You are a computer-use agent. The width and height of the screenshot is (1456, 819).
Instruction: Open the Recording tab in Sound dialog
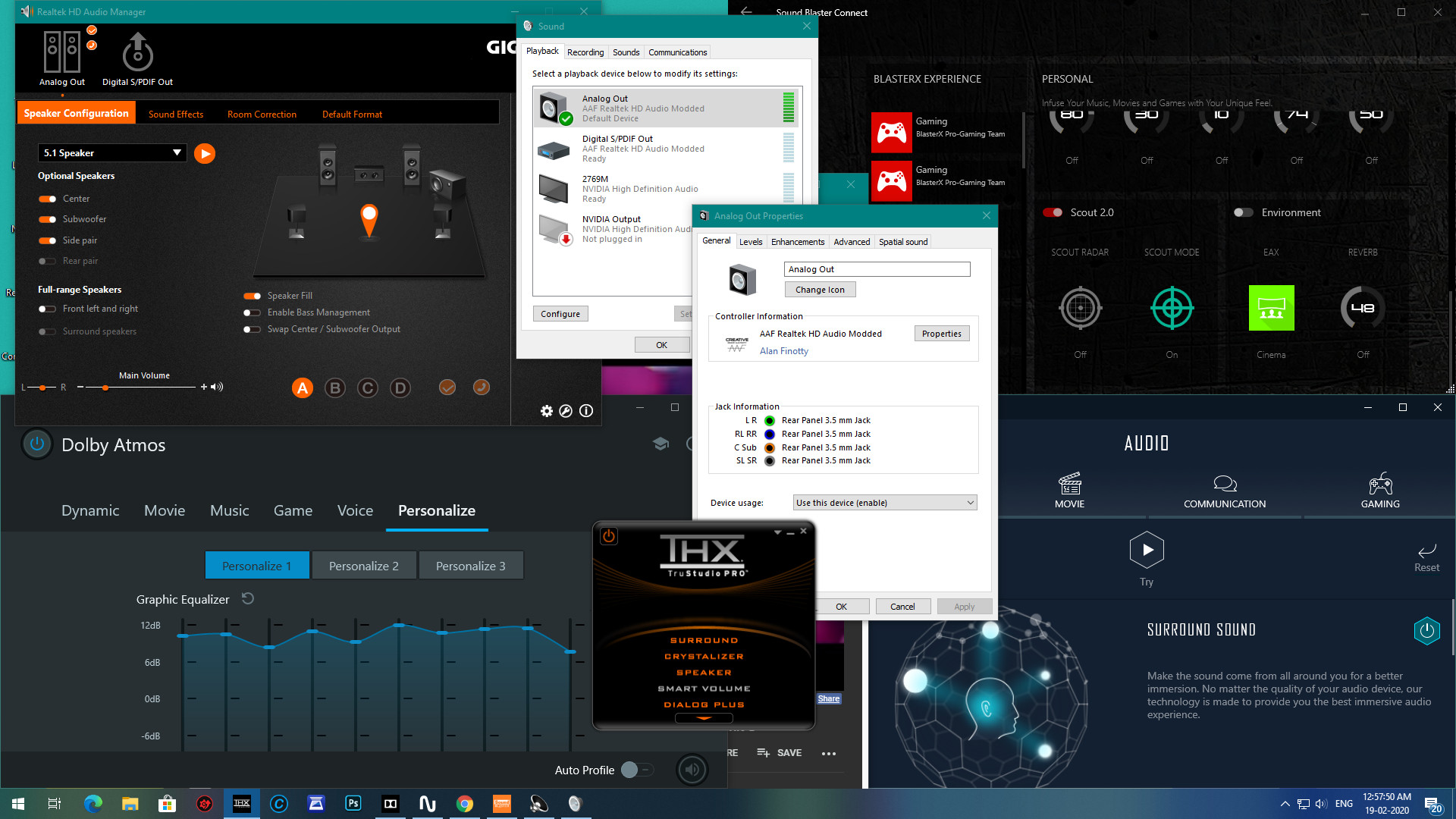(x=585, y=52)
